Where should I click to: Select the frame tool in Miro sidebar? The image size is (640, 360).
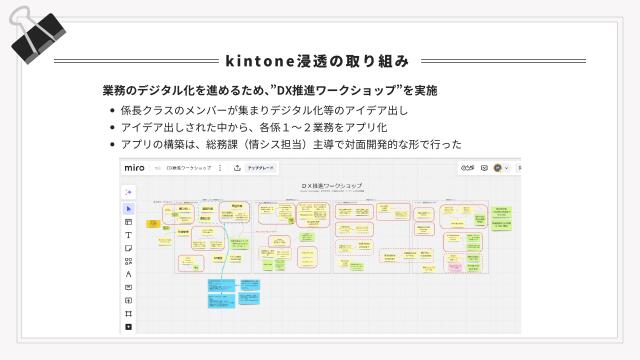click(x=129, y=313)
